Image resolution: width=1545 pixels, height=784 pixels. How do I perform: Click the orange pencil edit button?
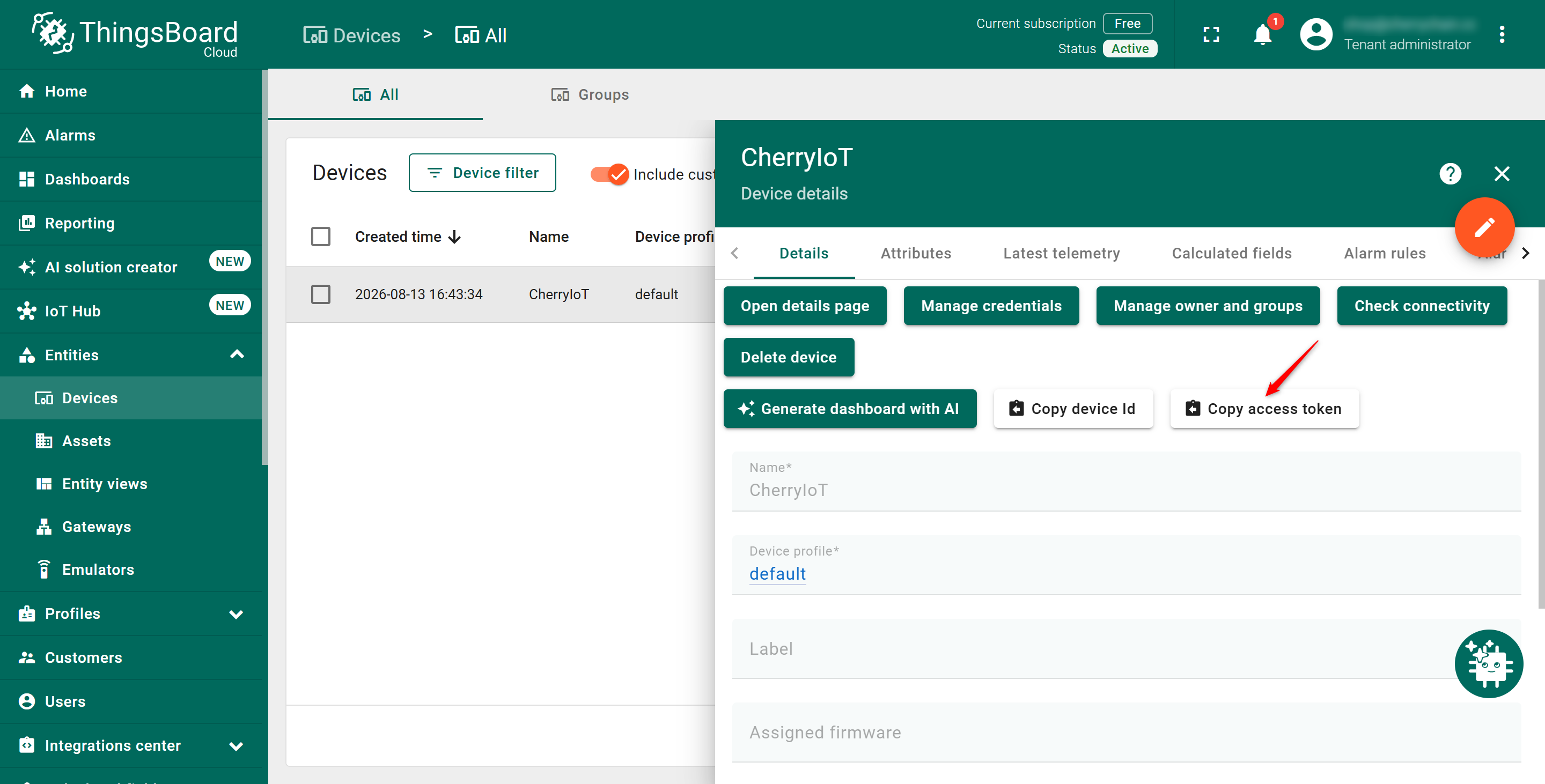pyautogui.click(x=1484, y=227)
